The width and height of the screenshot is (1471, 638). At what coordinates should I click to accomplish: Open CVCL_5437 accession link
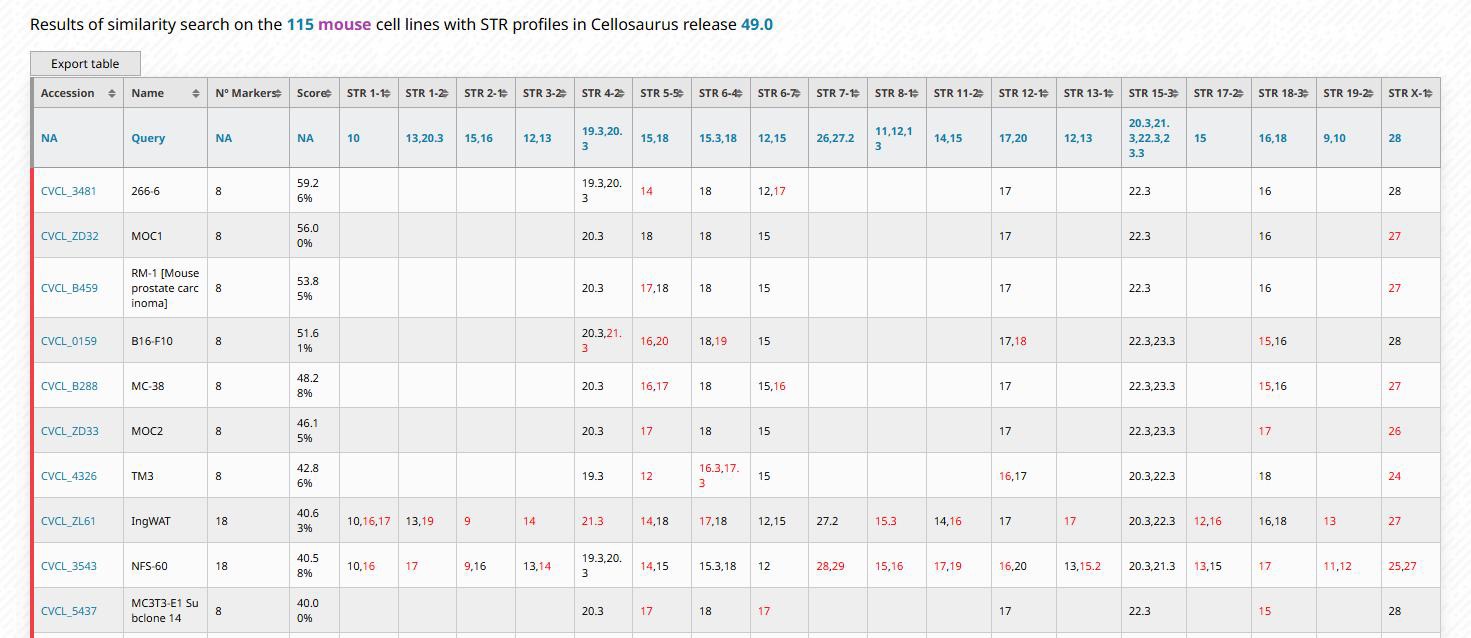tap(69, 611)
